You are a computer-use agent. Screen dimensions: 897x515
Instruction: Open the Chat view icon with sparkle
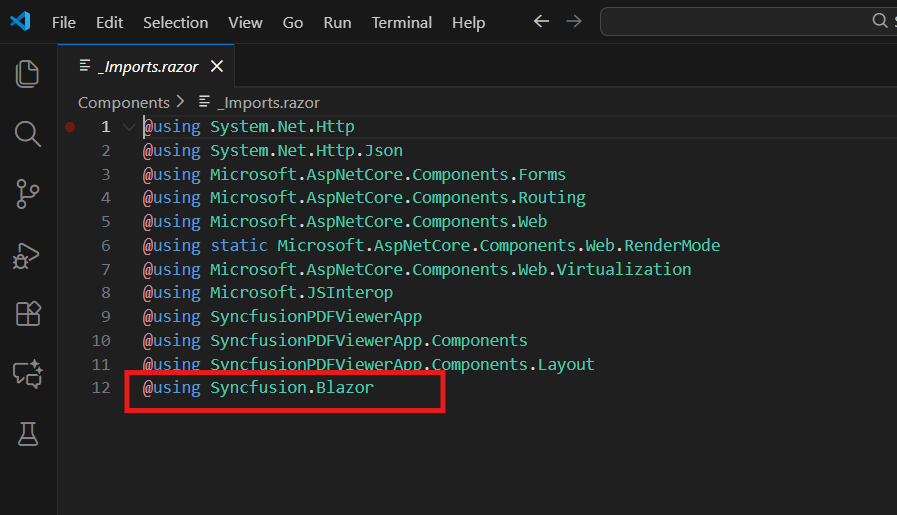tap(27, 374)
